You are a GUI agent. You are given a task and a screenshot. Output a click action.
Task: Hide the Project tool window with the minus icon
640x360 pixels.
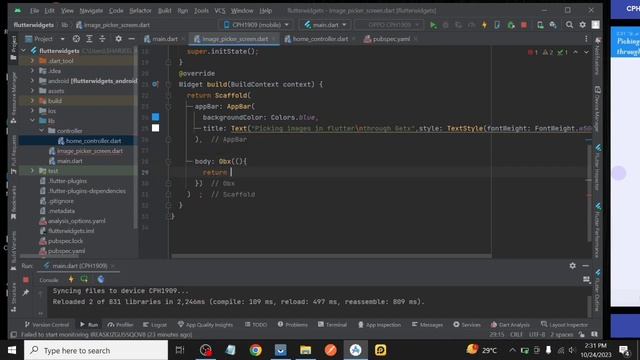click(131, 39)
